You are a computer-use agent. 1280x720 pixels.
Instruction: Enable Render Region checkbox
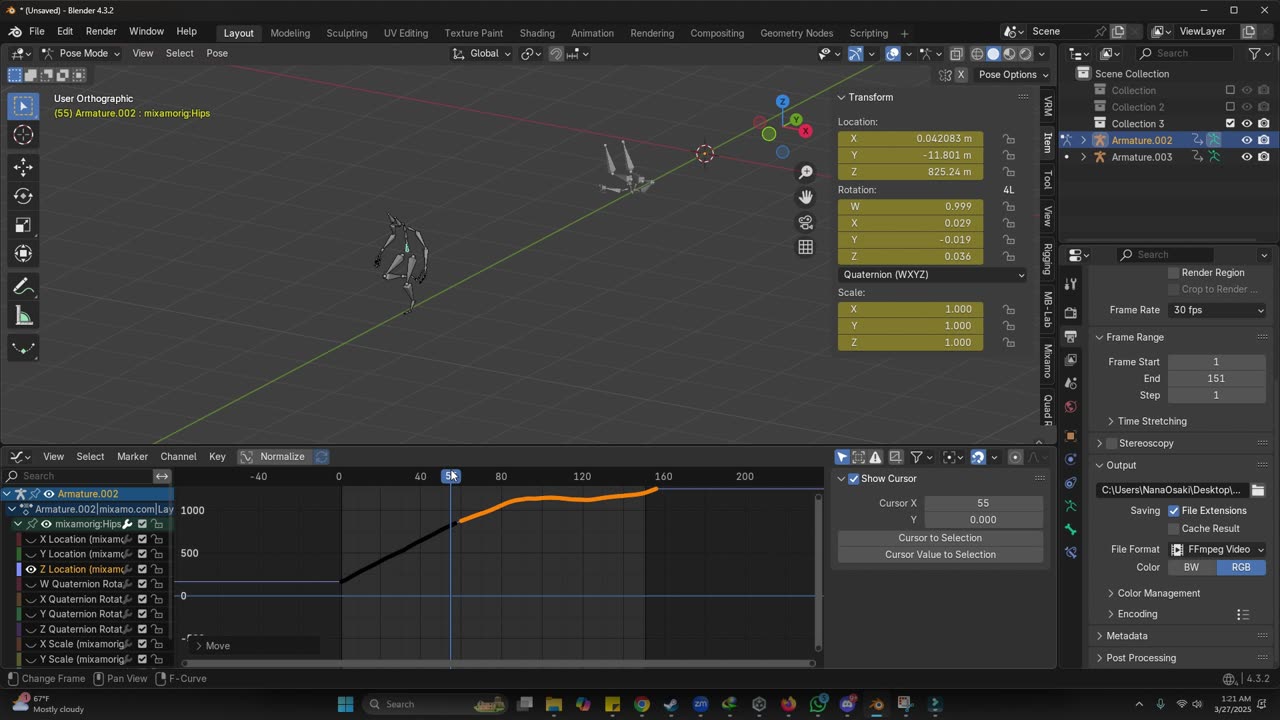tap(1174, 273)
